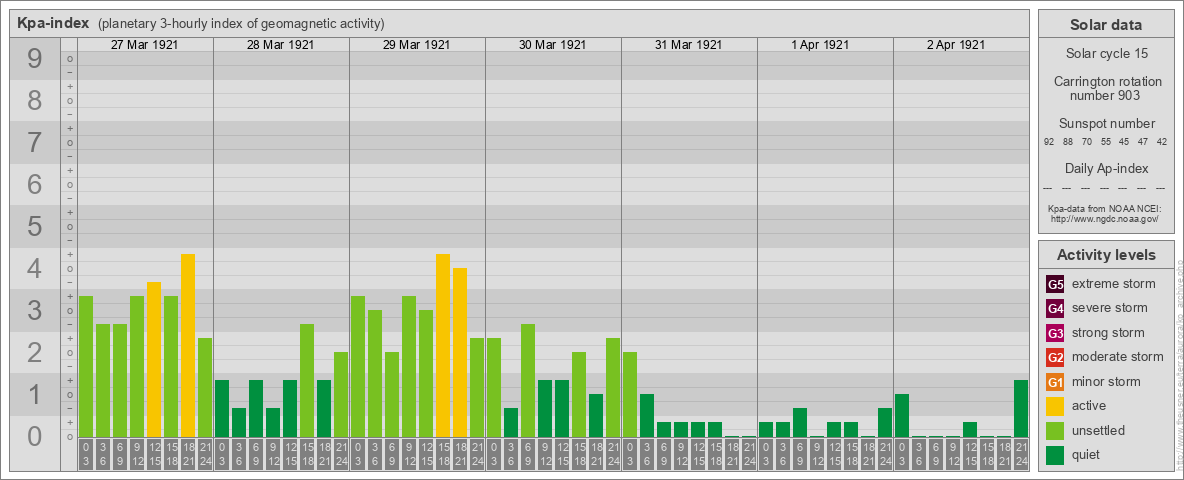Click sunspot number value 70

tap(1087, 141)
